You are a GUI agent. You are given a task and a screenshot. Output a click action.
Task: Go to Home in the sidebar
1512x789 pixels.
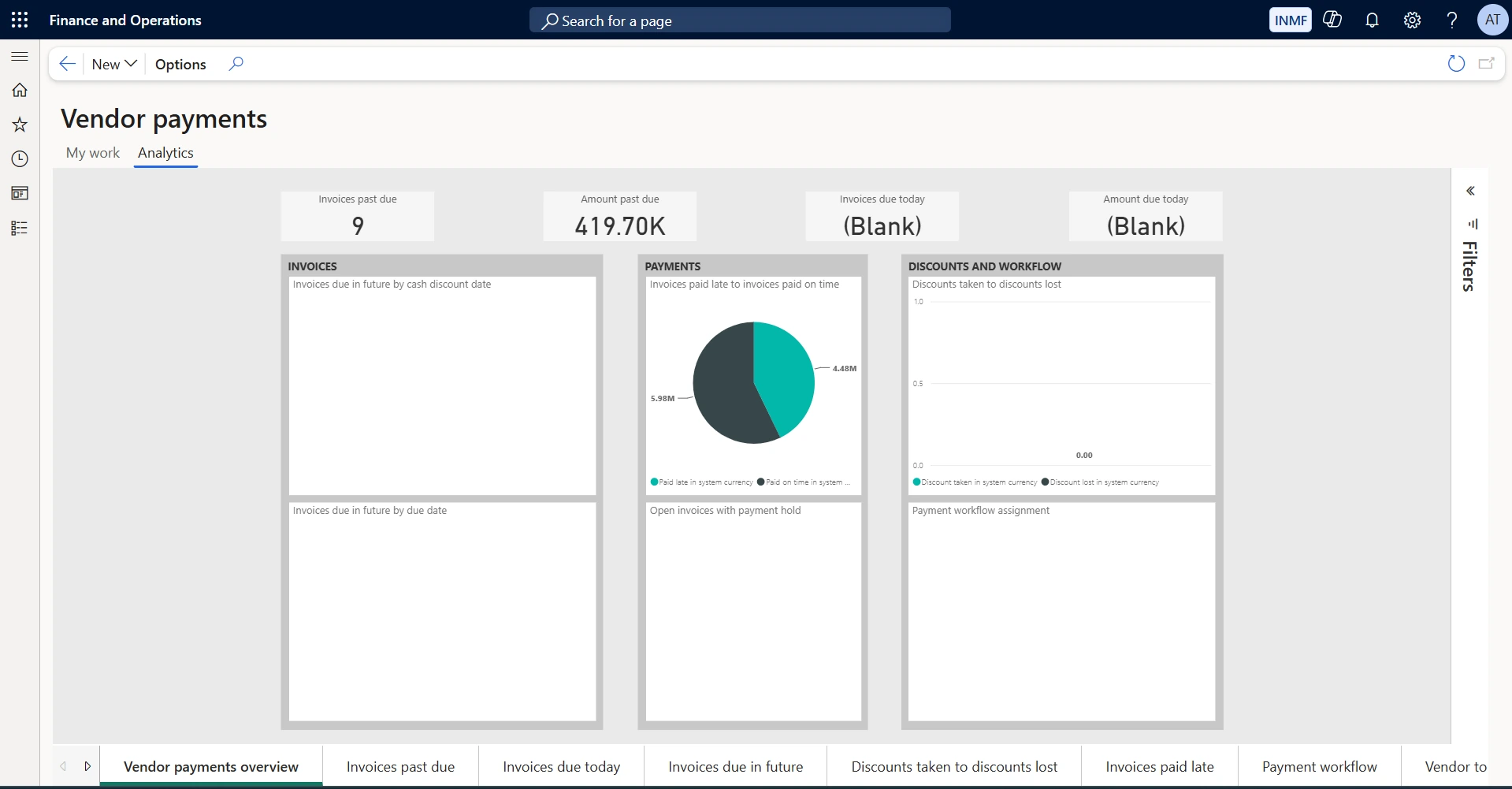20,90
